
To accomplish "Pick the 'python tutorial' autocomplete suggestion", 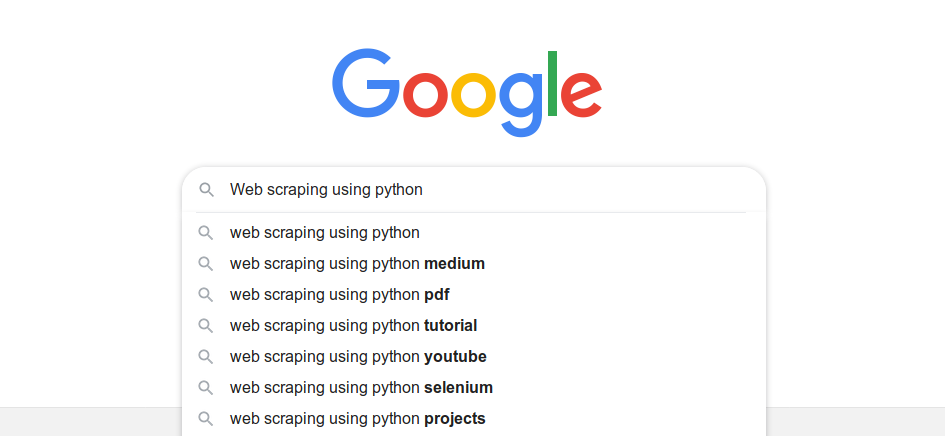I will click(474, 326).
